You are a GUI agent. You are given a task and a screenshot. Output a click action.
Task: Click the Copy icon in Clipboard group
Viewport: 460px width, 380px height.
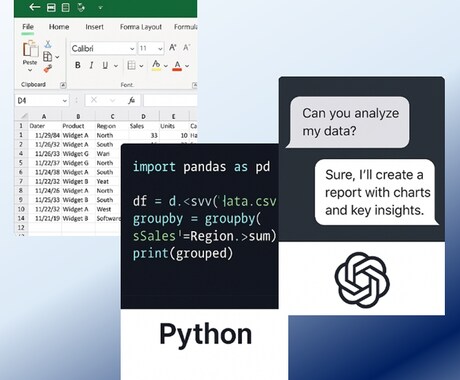[x=48, y=57]
